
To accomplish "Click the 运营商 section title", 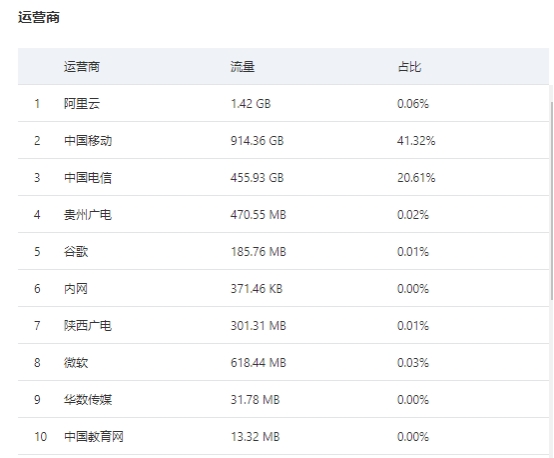I will [39, 17].
